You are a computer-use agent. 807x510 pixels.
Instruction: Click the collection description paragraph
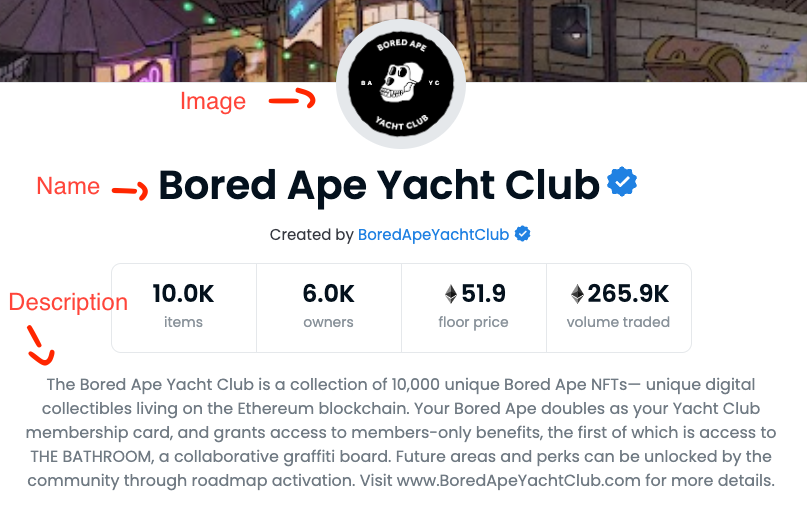coord(401,432)
